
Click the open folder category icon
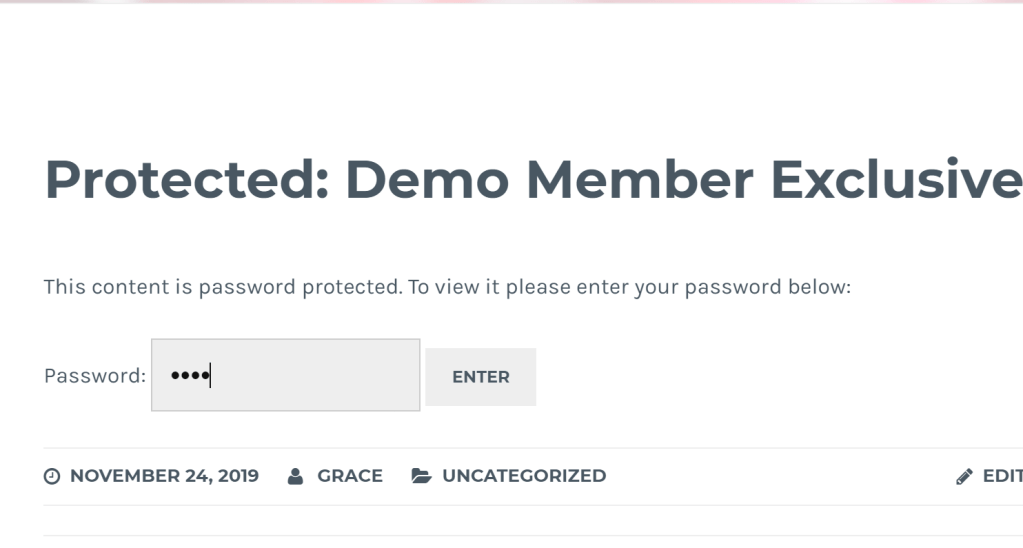coord(421,476)
